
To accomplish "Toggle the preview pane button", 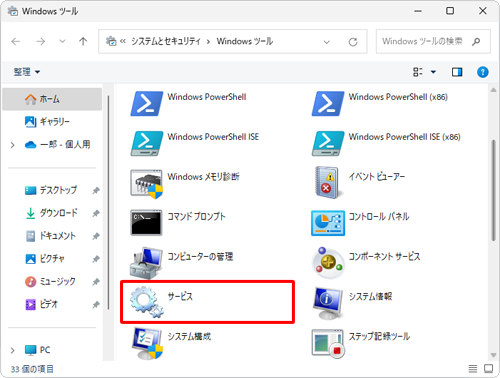I will click(x=457, y=72).
